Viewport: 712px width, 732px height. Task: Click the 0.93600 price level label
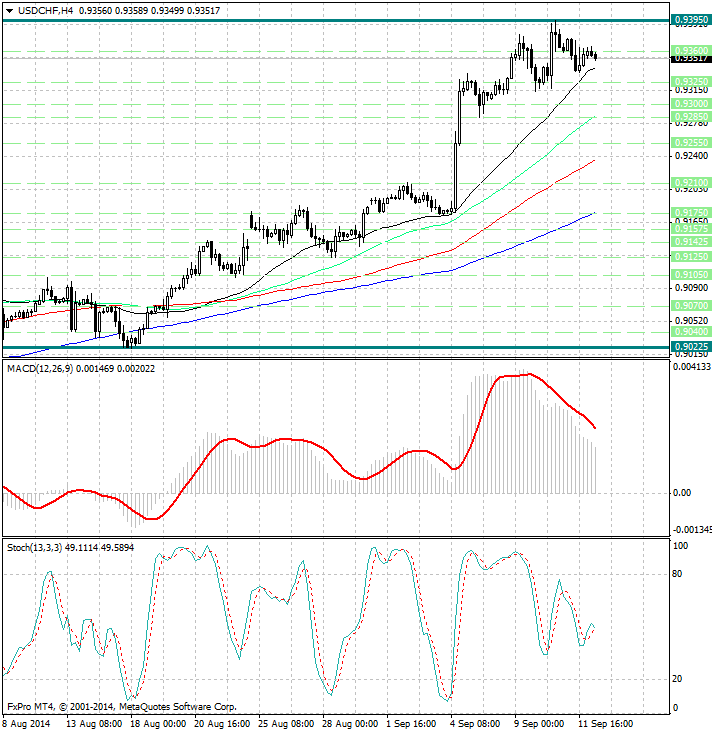pos(691,50)
